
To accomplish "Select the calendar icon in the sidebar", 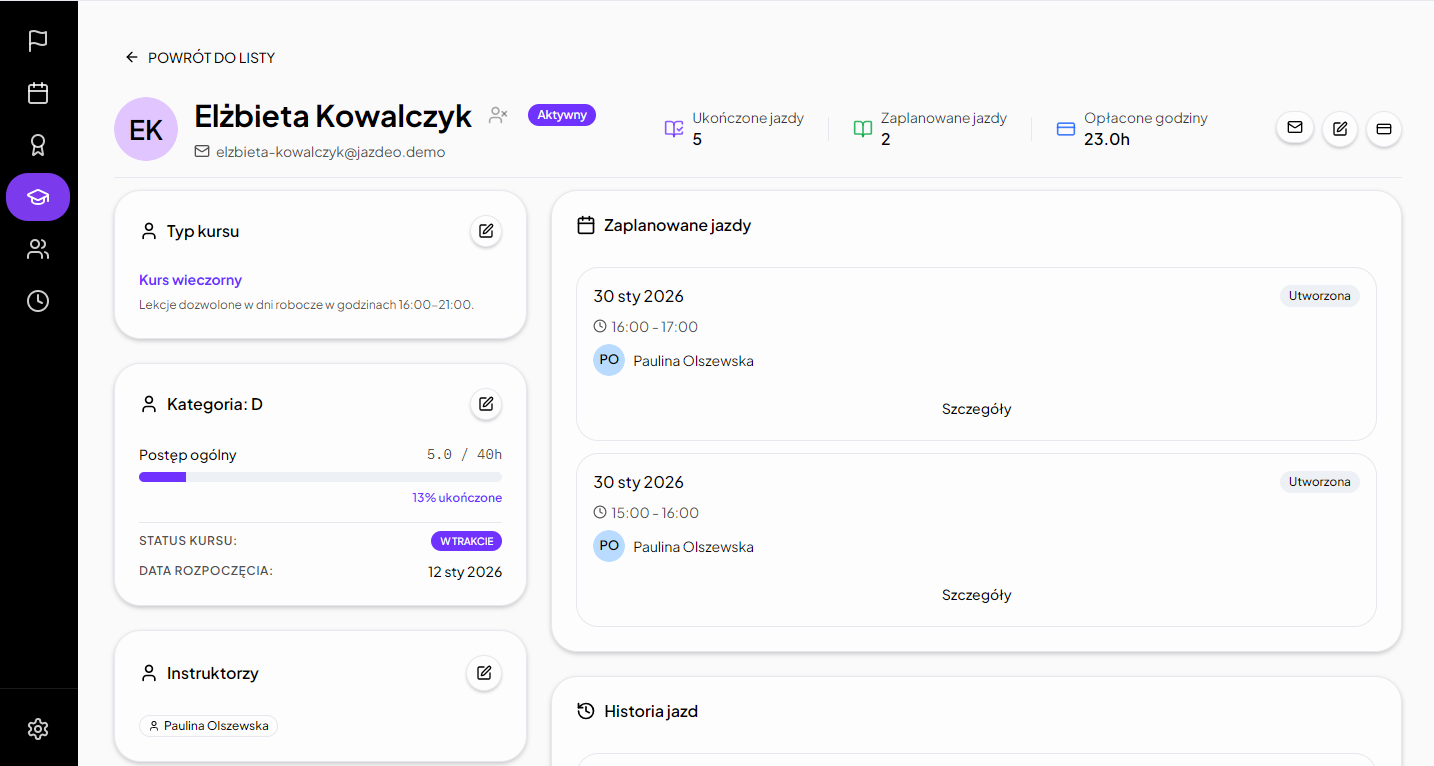I will point(38,92).
